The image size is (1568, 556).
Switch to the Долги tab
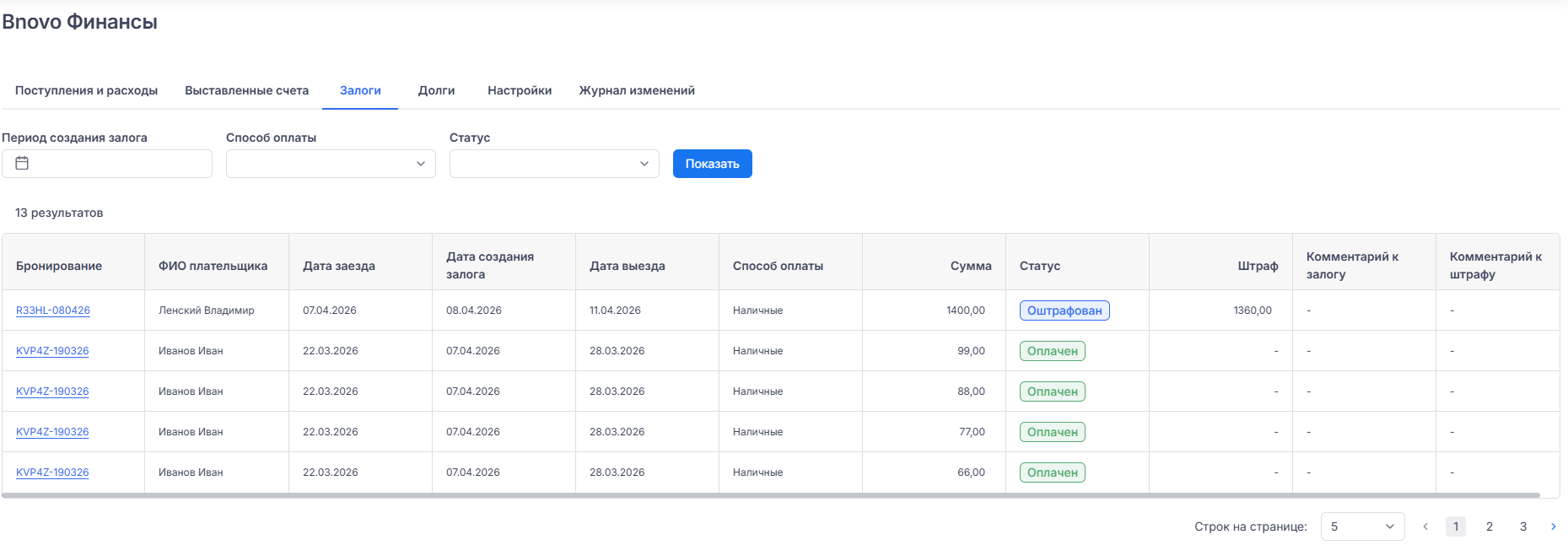(x=436, y=90)
